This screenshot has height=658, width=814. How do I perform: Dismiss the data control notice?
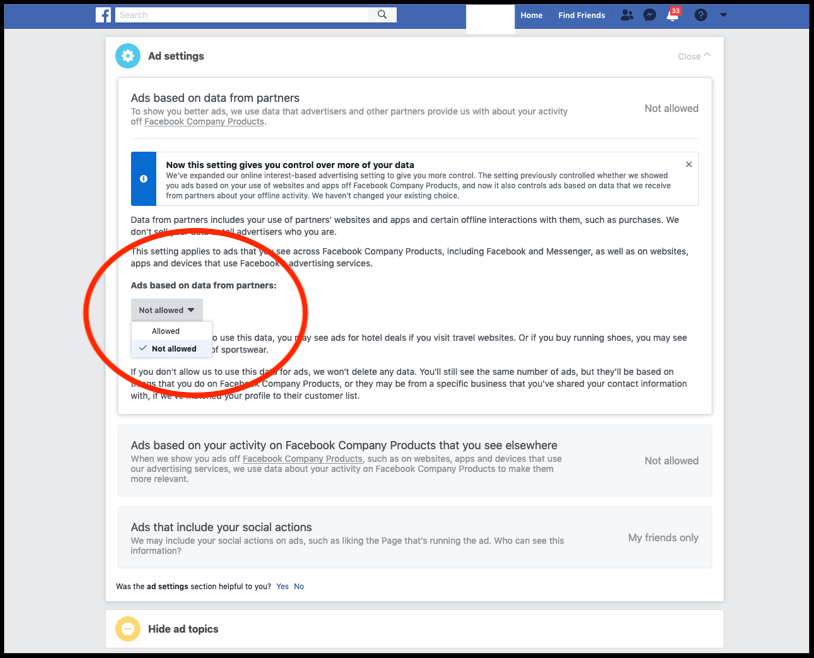coord(689,165)
